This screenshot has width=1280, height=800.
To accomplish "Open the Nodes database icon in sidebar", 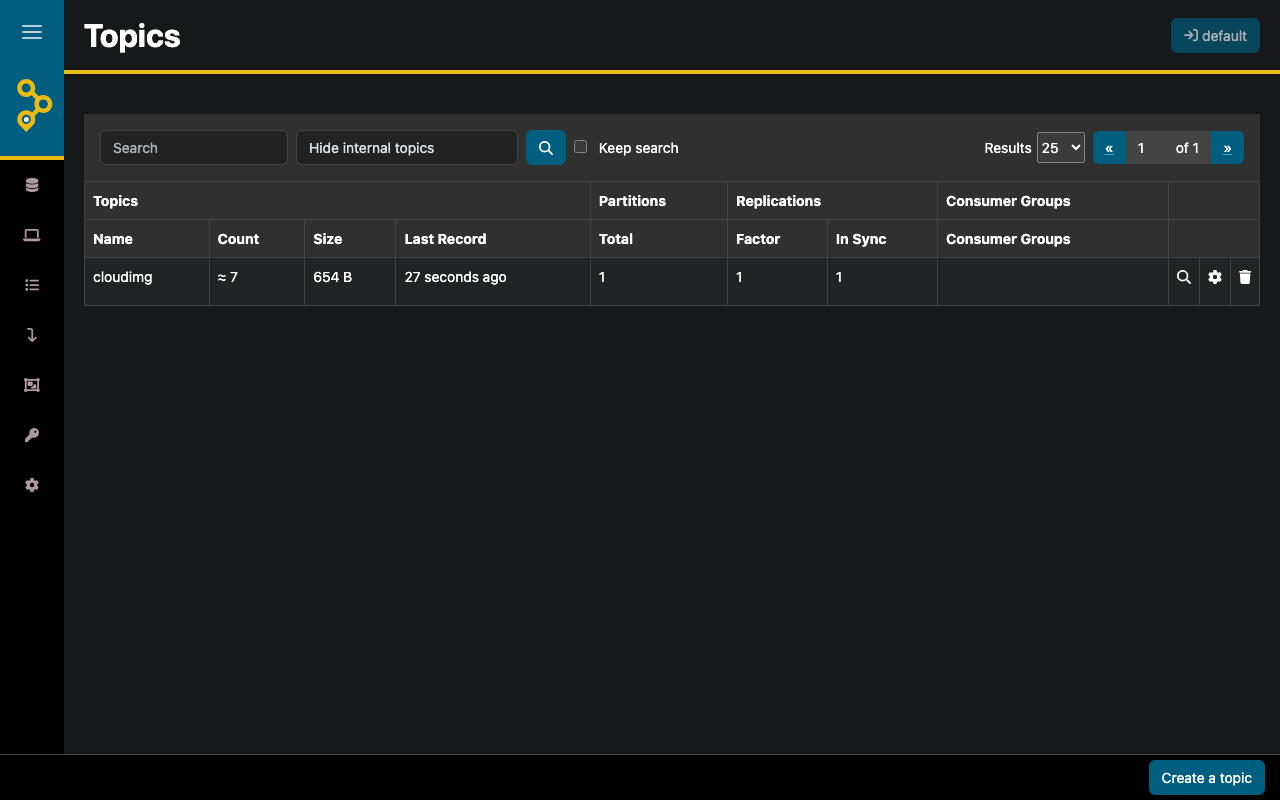I will [32, 185].
